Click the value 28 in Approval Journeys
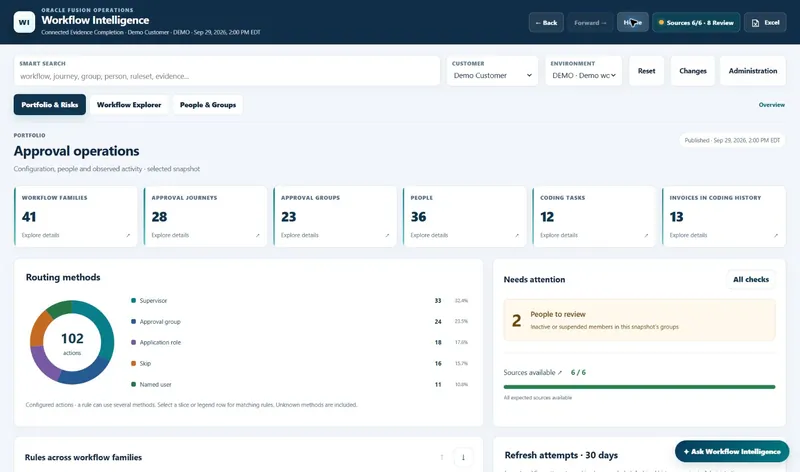The image size is (800, 472). coord(159,217)
